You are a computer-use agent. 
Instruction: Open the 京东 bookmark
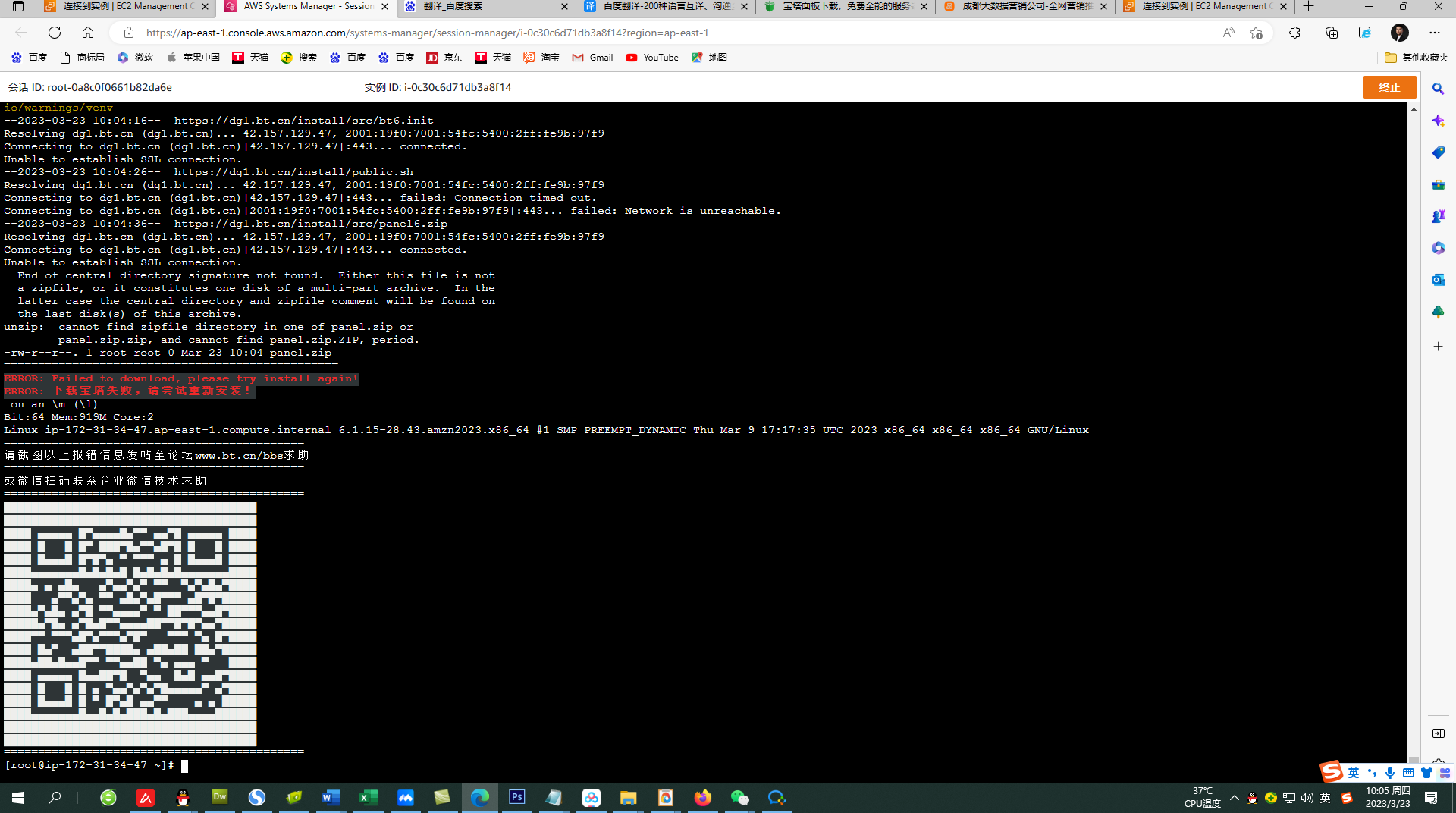tap(444, 58)
